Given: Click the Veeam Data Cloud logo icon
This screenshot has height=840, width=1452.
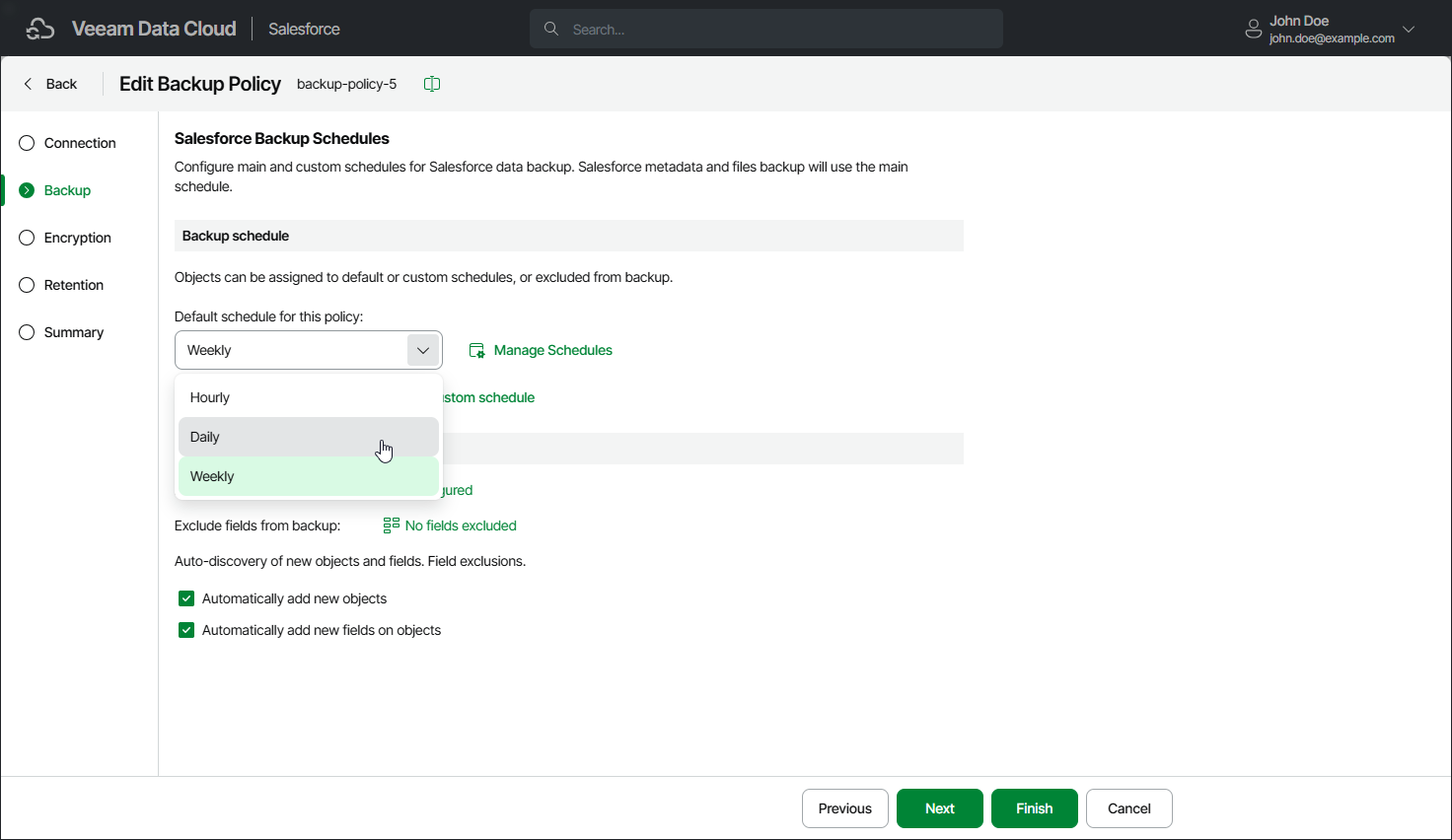Looking at the screenshot, I should coord(40,29).
